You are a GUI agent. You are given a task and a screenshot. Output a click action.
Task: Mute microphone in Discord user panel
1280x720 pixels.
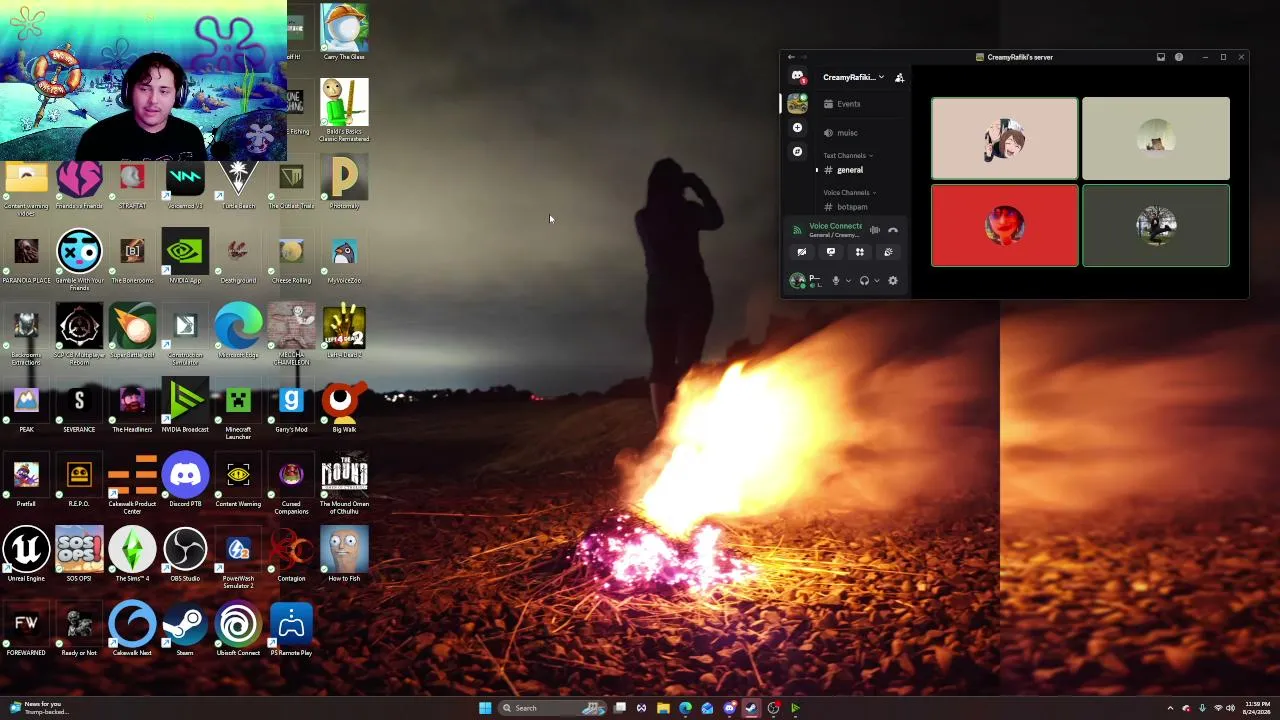point(836,281)
